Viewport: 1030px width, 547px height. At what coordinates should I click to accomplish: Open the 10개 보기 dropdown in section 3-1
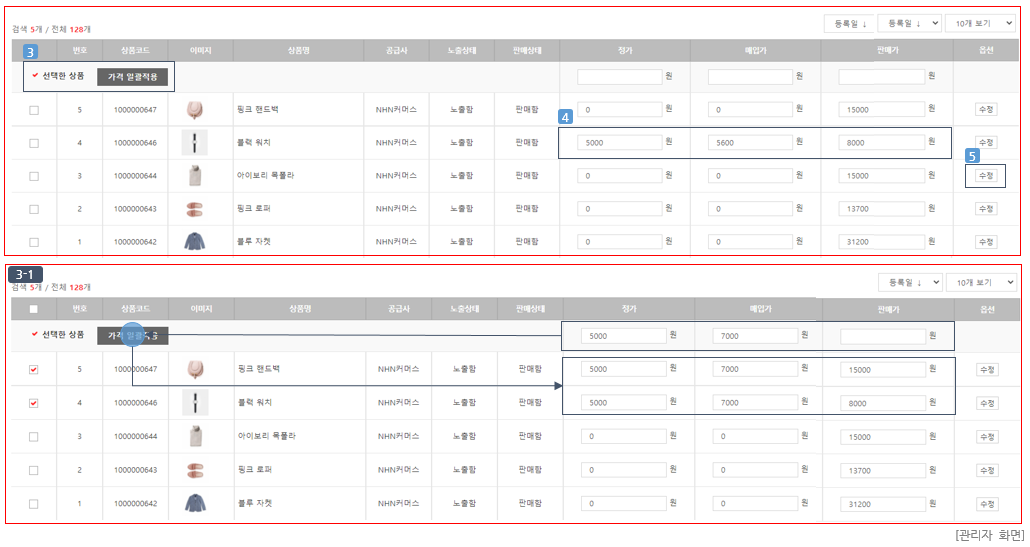point(981,282)
